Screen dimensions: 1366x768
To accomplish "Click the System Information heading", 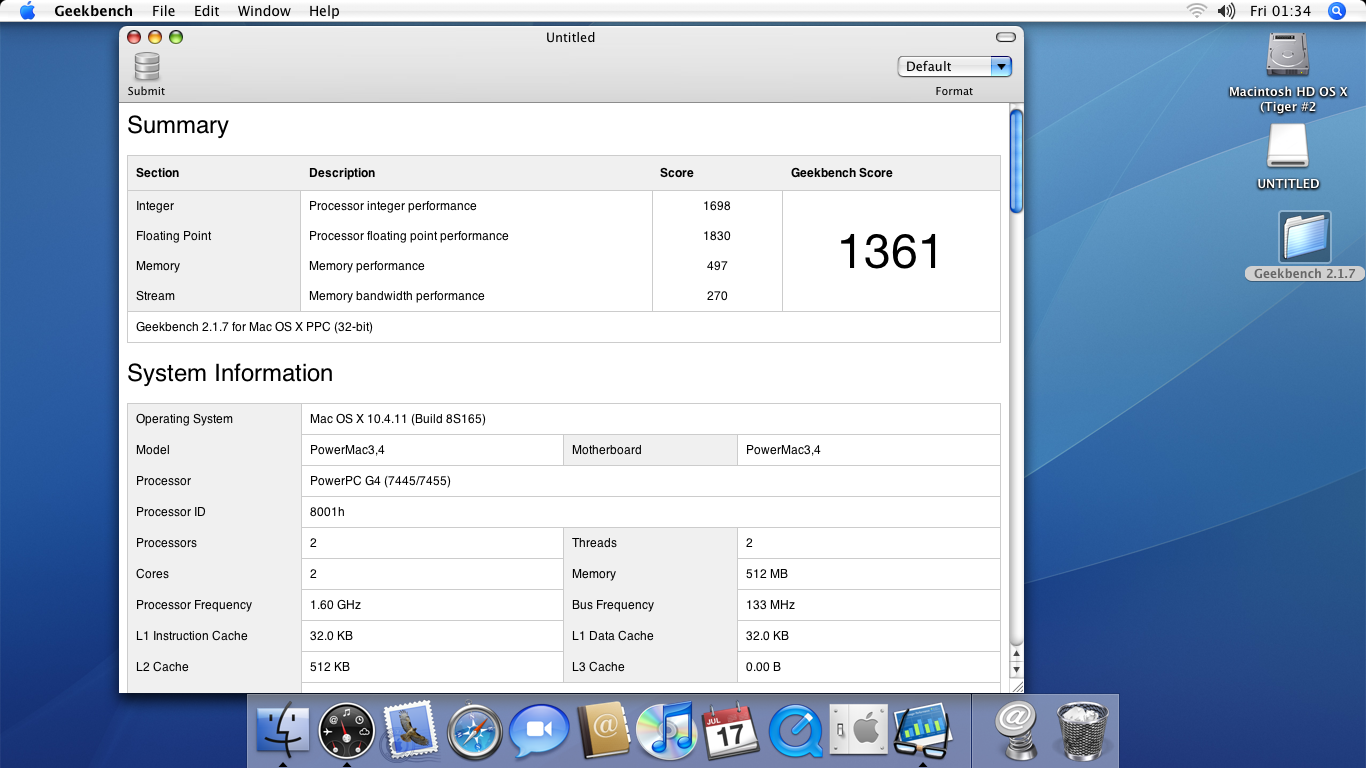I will click(230, 373).
